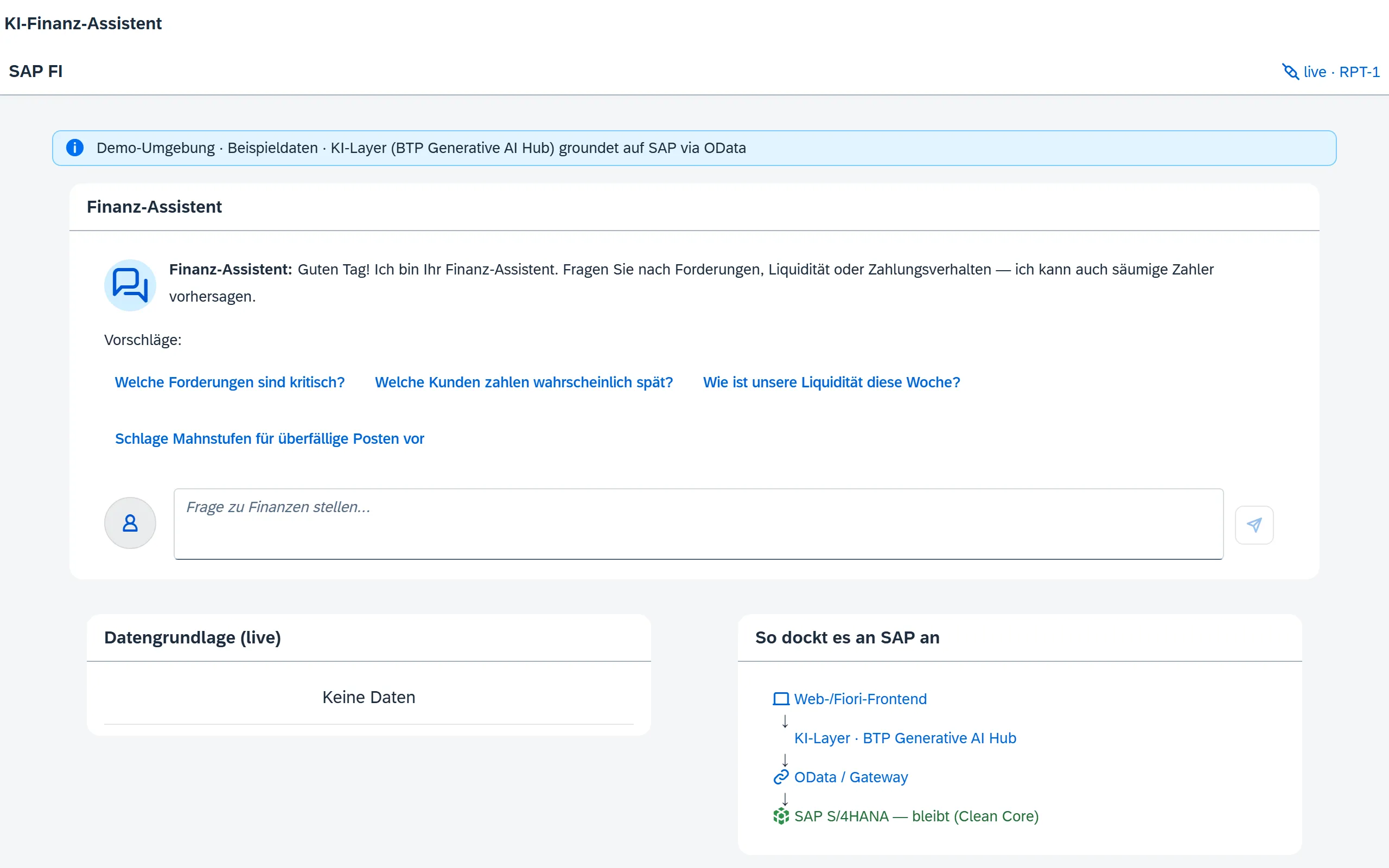Click the green cube icon beside SAP S/4HANA
Image resolution: width=1389 pixels, height=868 pixels.
coord(781,816)
